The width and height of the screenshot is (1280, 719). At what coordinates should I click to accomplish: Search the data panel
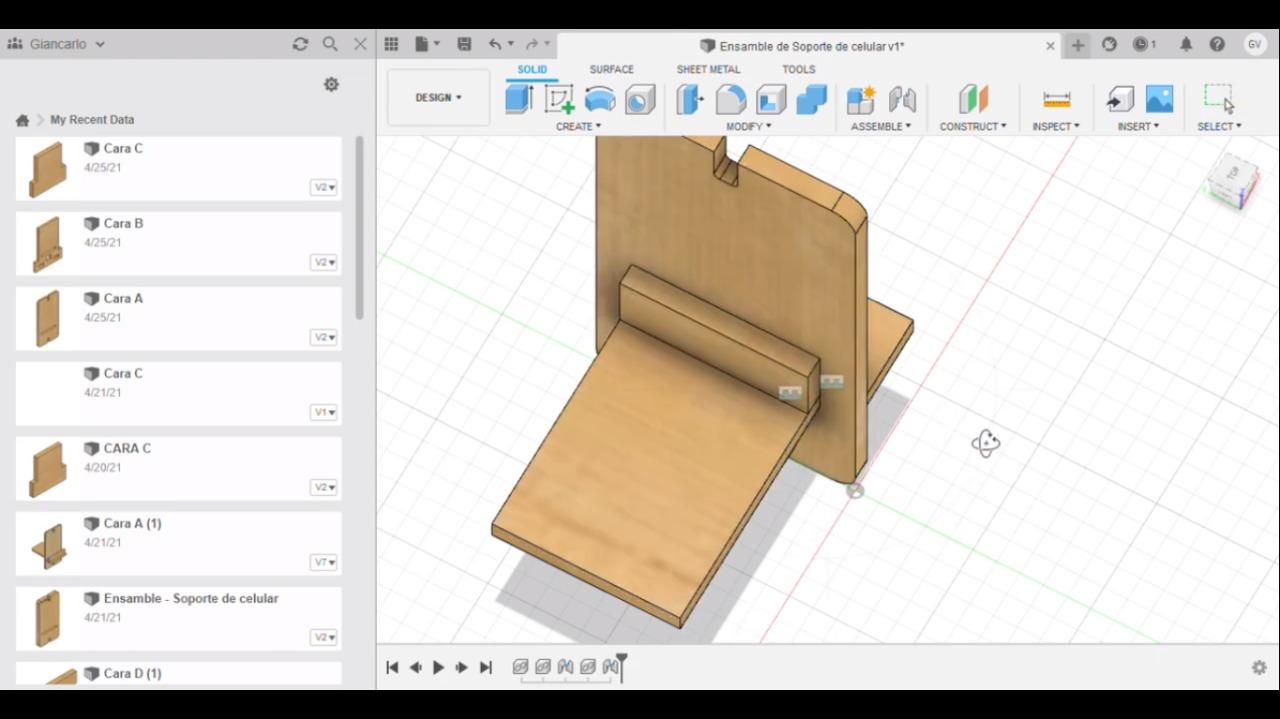(x=330, y=44)
